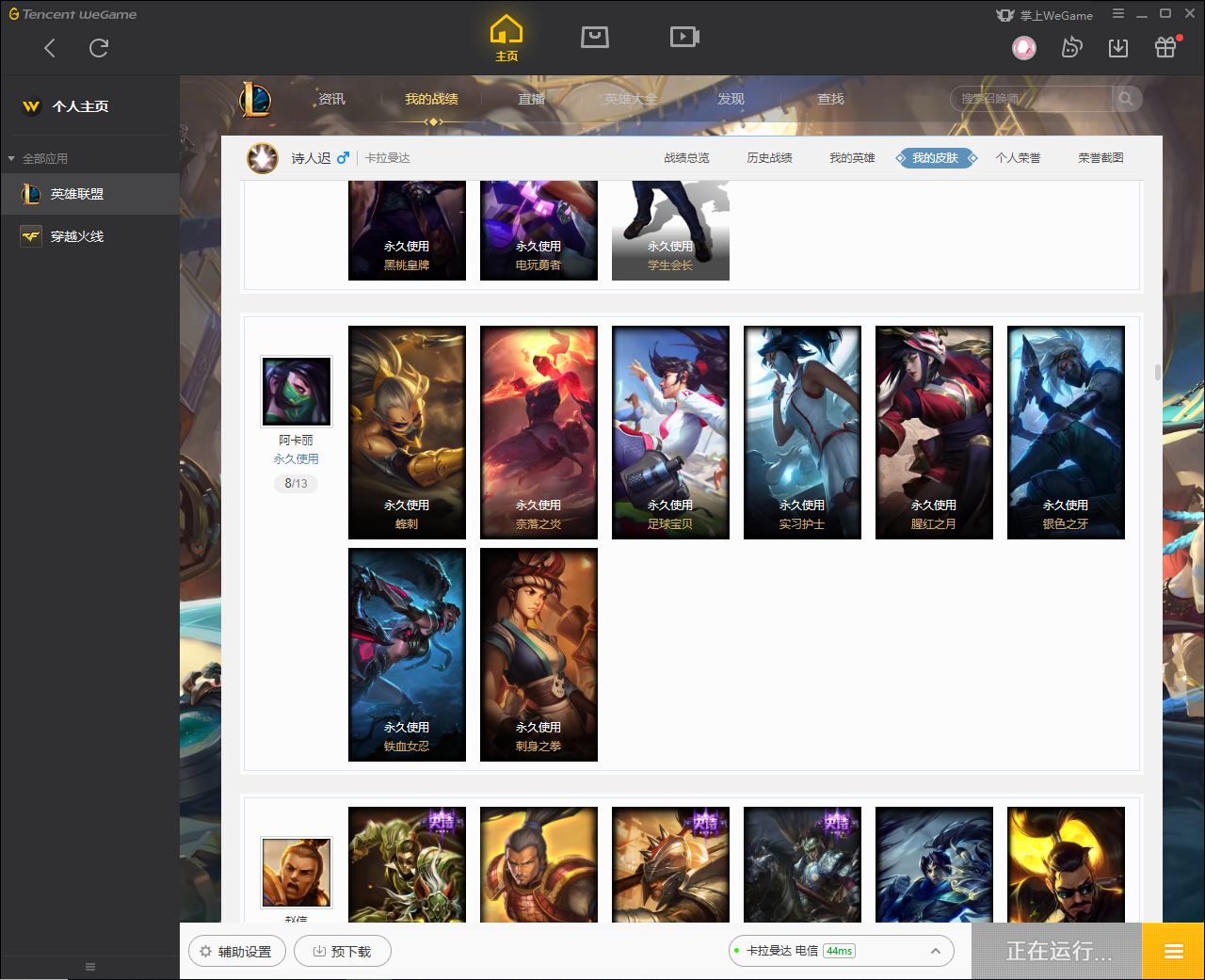The height and width of the screenshot is (980, 1205).
Task: Click the 辅助设置 button
Action: (237, 951)
